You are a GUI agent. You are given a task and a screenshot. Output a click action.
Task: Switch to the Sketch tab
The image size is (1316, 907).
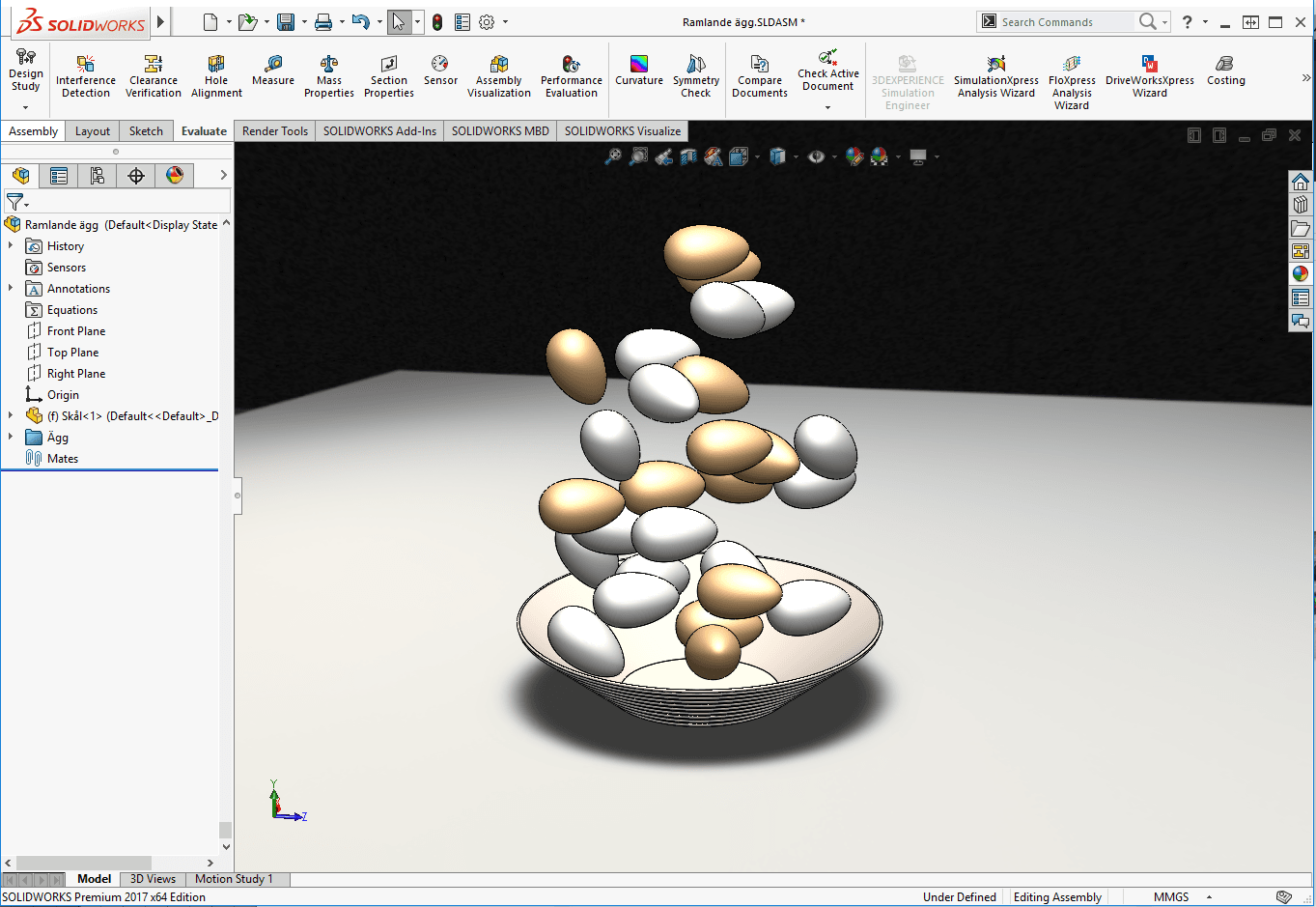click(x=146, y=131)
